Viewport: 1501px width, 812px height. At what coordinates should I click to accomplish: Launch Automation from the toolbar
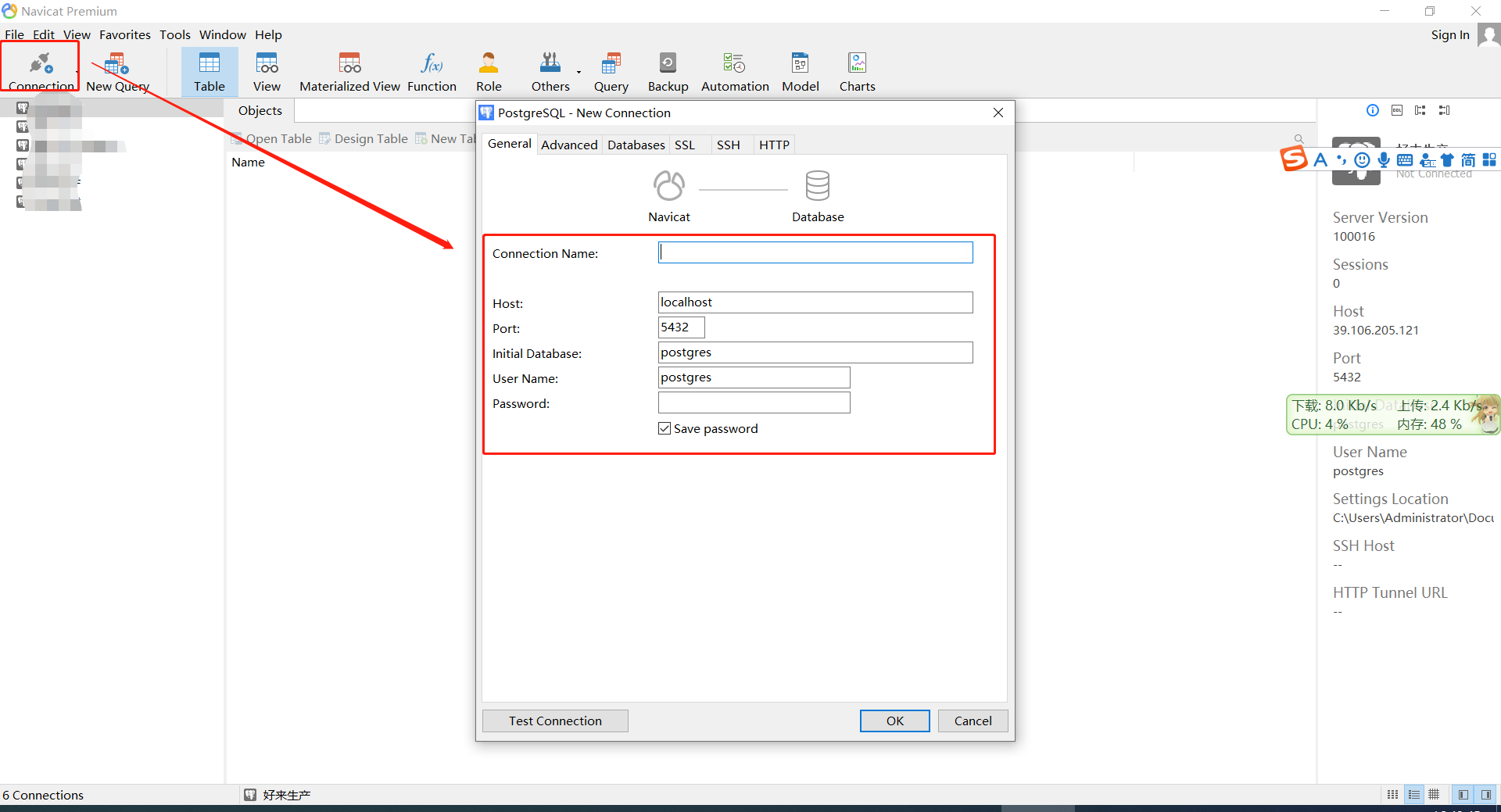(x=735, y=70)
